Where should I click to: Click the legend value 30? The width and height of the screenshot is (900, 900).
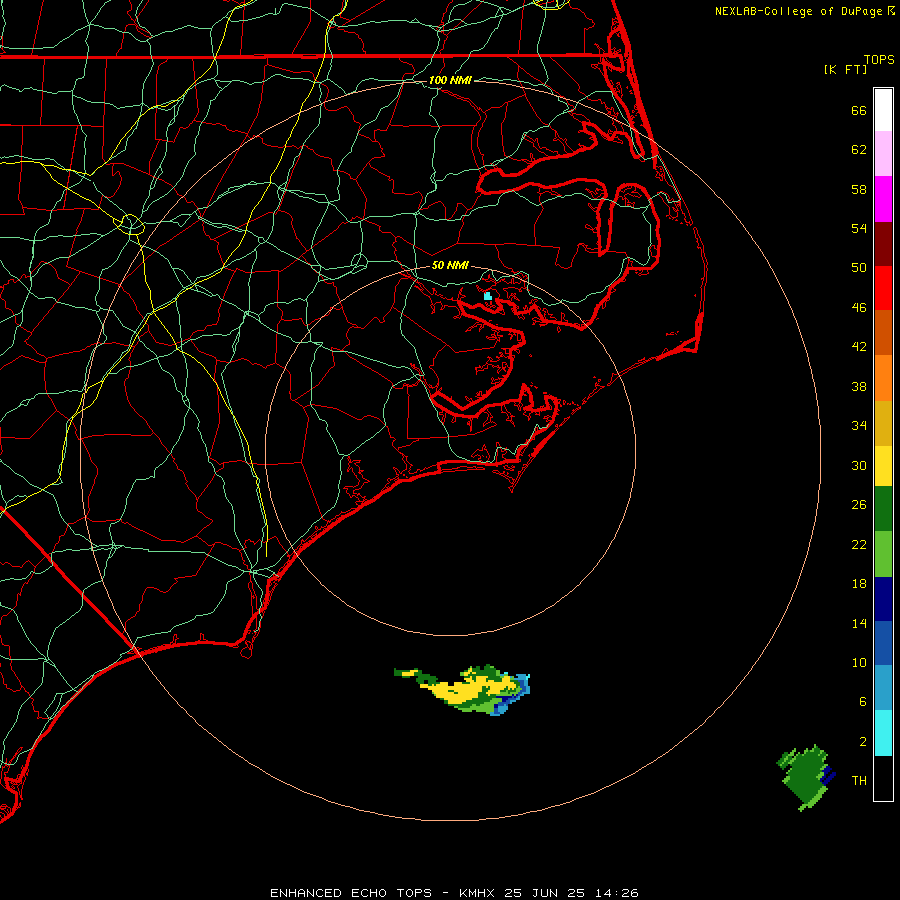click(859, 465)
